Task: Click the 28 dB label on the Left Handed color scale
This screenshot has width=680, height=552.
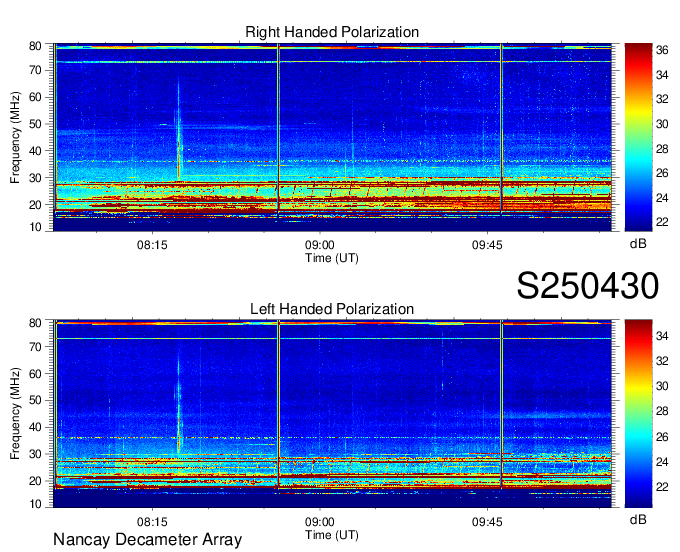Action: 662,411
